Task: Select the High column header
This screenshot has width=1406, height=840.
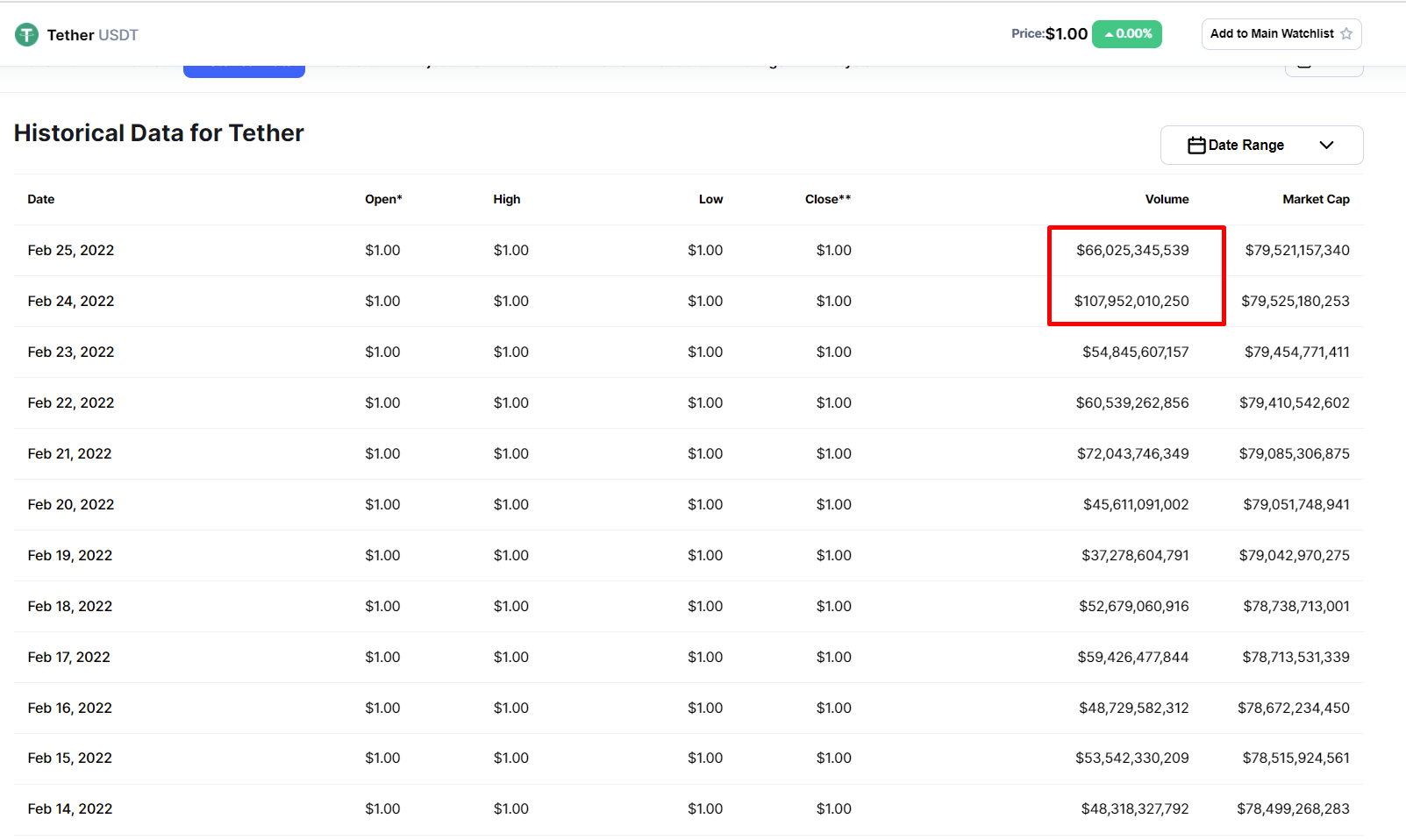Action: [506, 199]
